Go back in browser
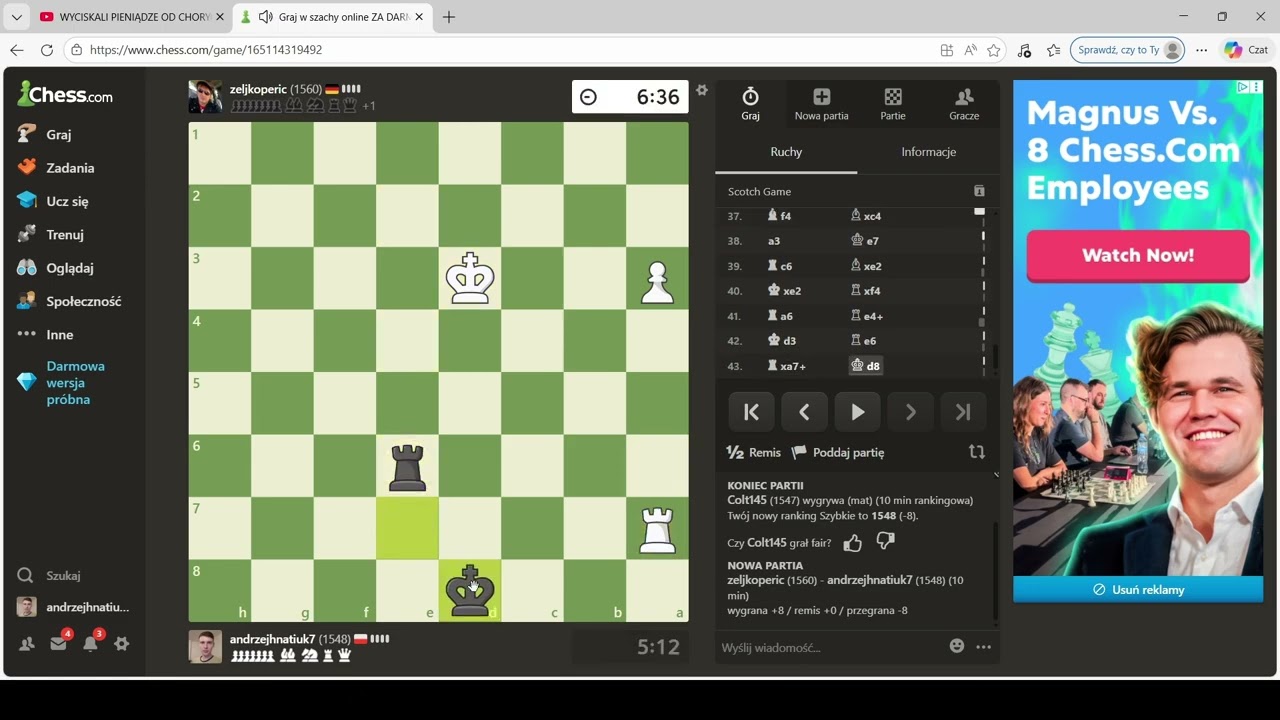This screenshot has height=720, width=1280. point(17,50)
